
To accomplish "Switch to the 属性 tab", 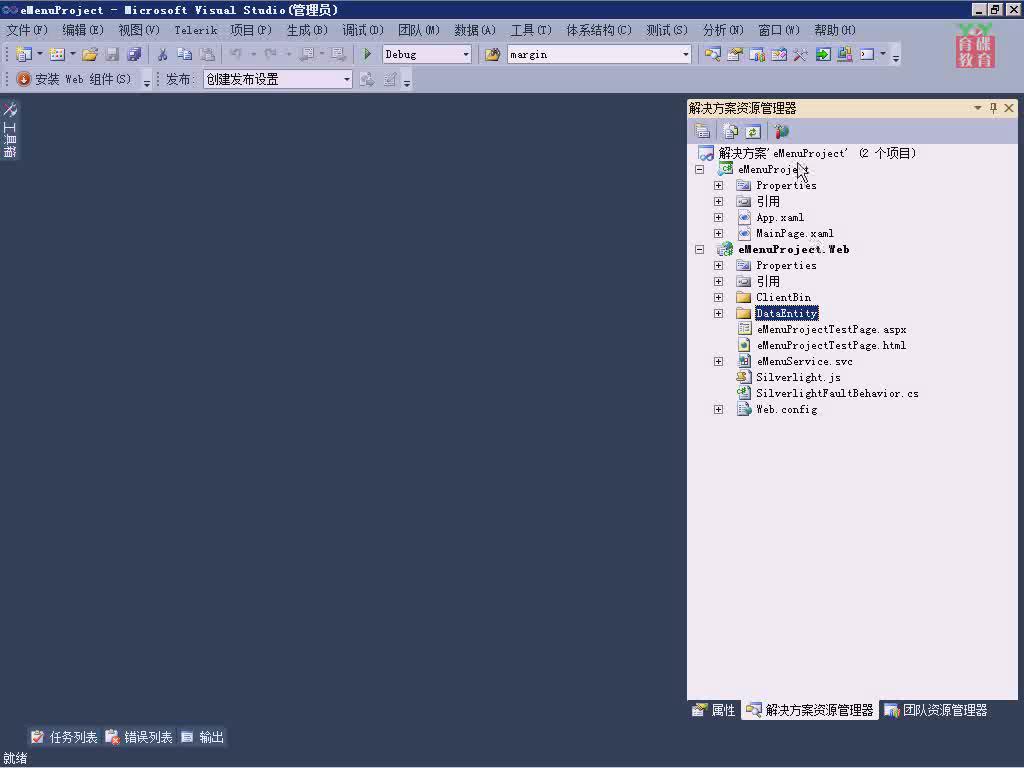I will point(714,710).
